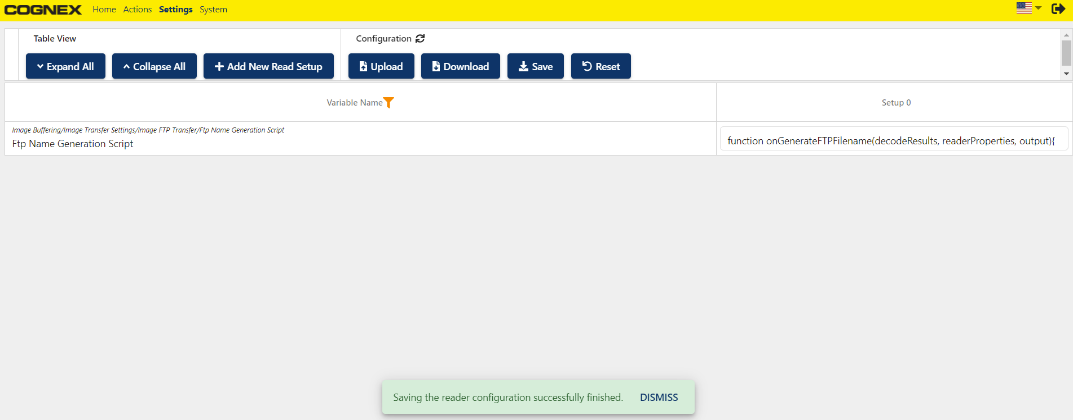The image size is (1073, 420).
Task: Dismiss the save confirmation notification
Action: point(659,397)
